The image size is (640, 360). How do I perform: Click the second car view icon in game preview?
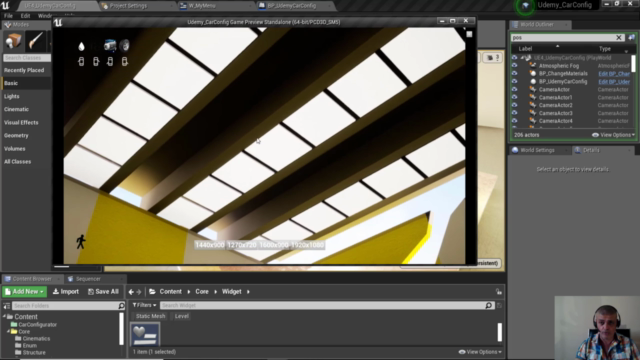pos(96,62)
